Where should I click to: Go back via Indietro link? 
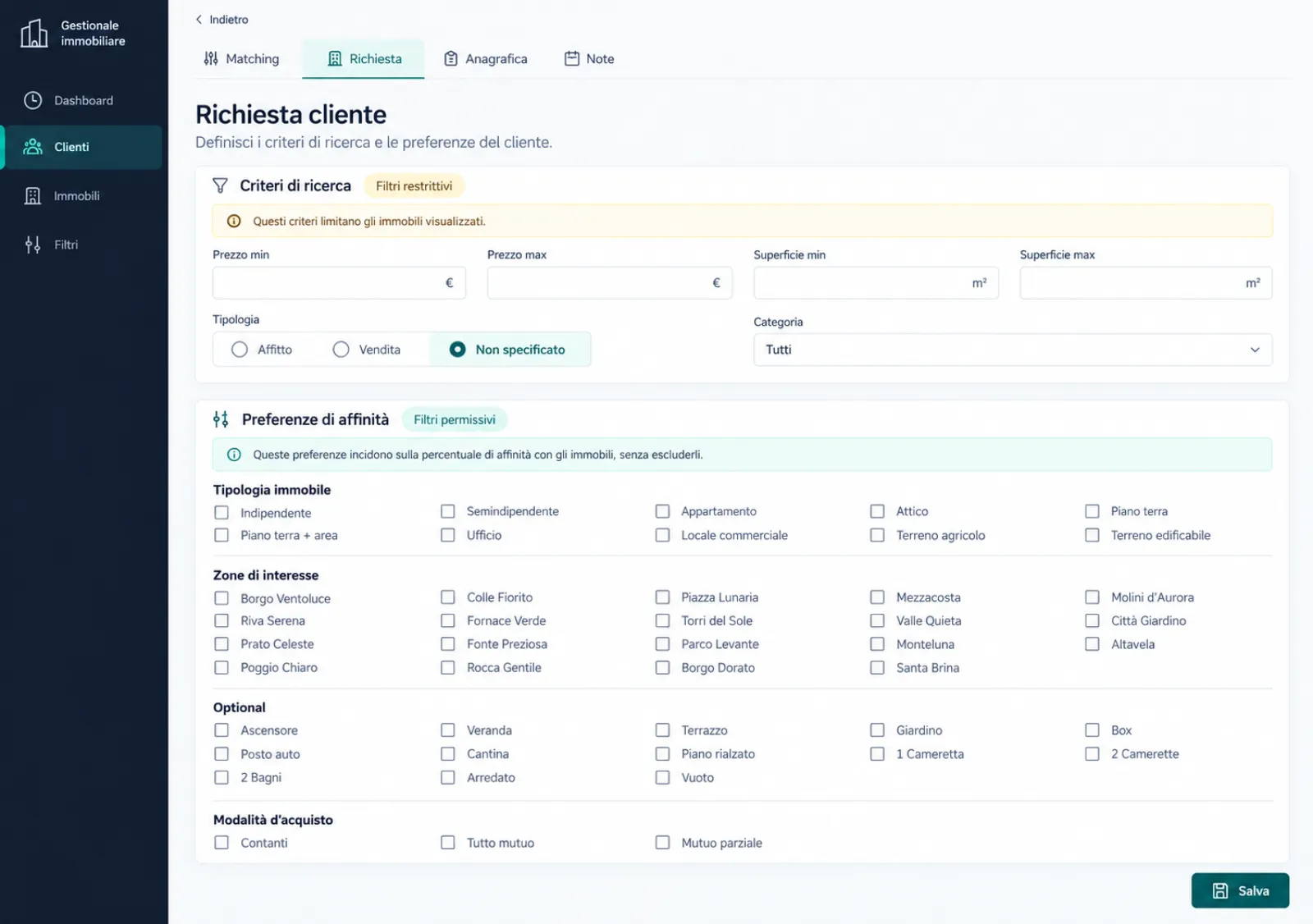point(222,20)
